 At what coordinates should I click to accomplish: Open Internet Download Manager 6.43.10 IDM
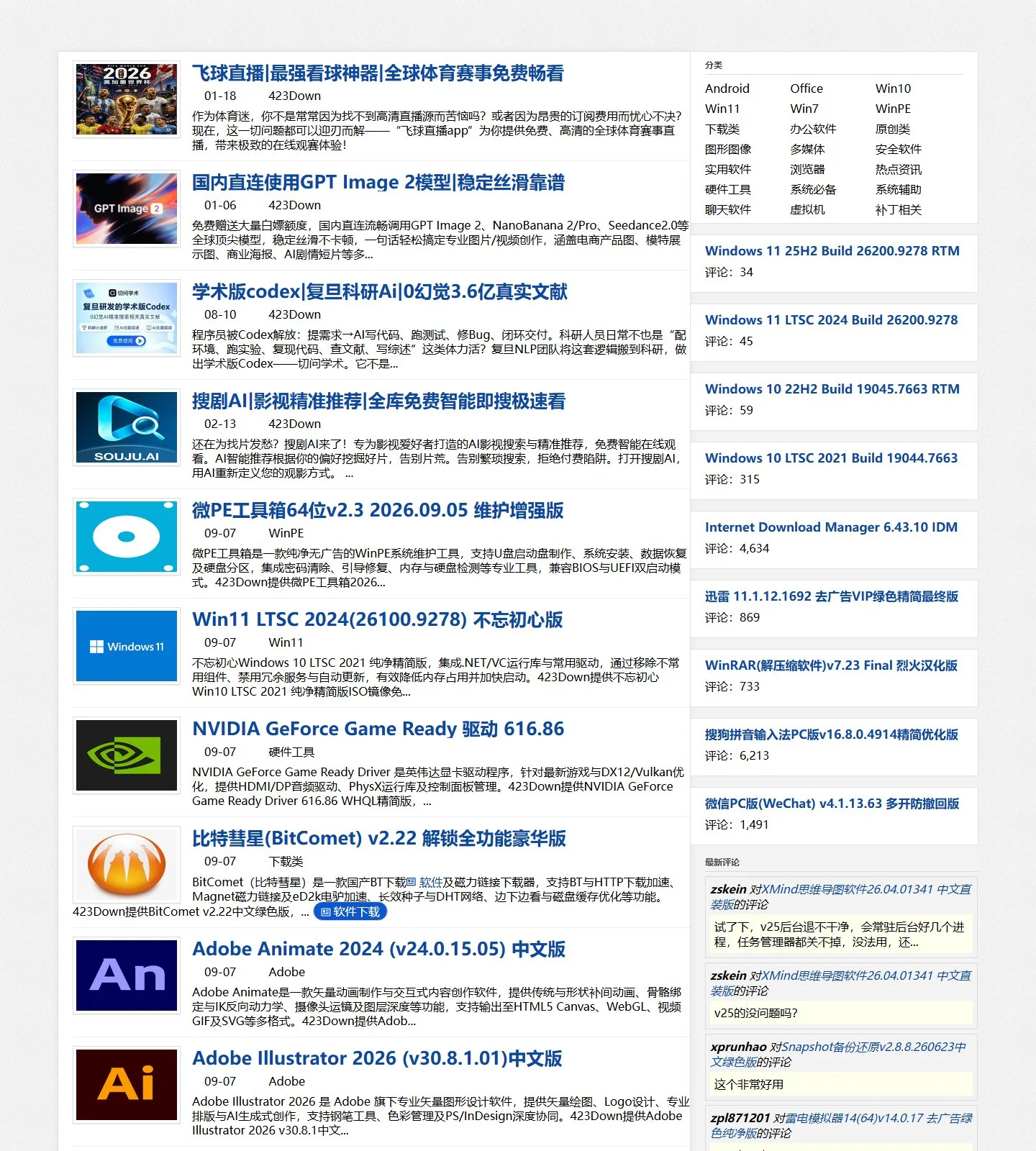832,527
